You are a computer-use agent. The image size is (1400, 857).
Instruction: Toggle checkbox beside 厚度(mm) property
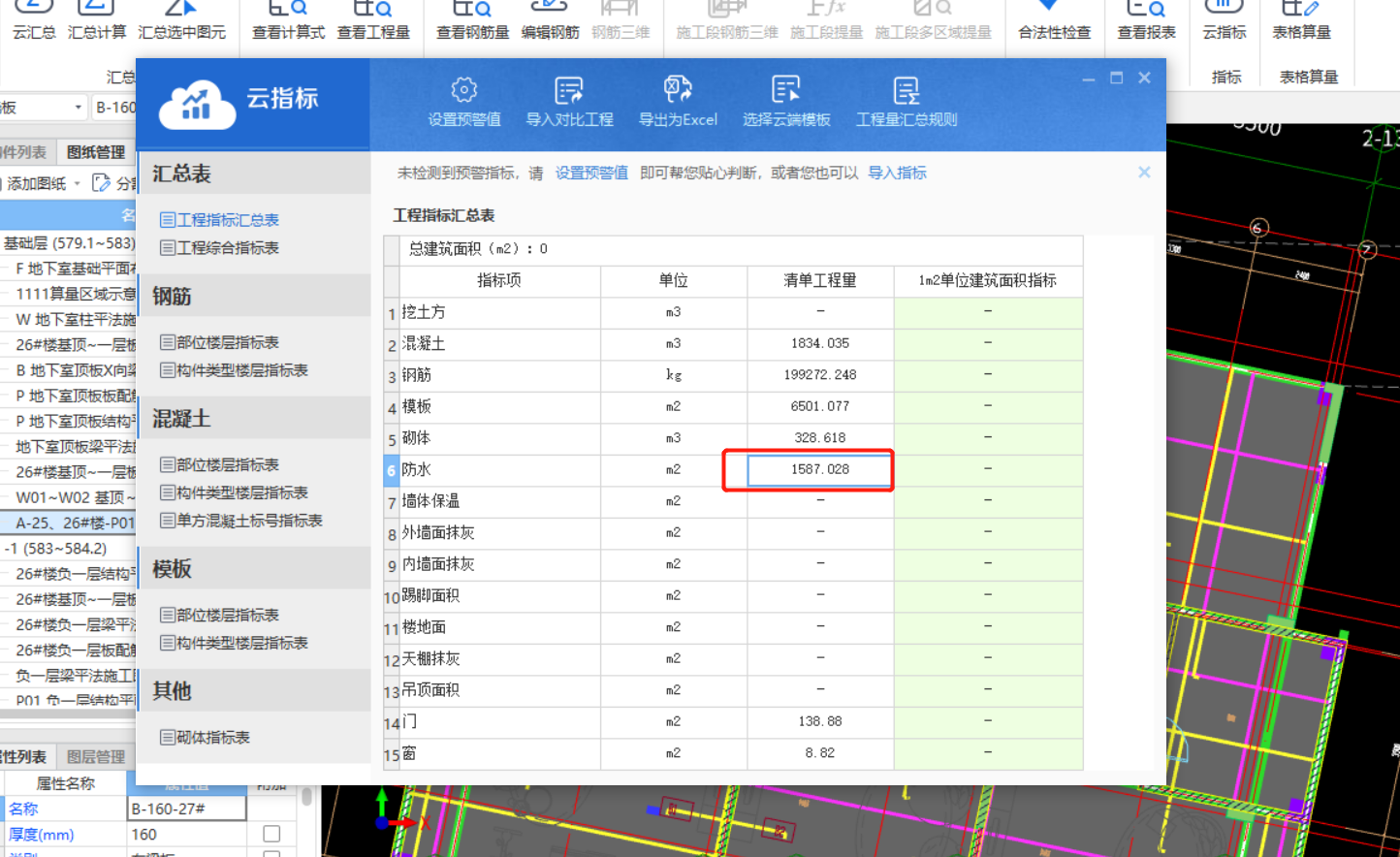271,834
